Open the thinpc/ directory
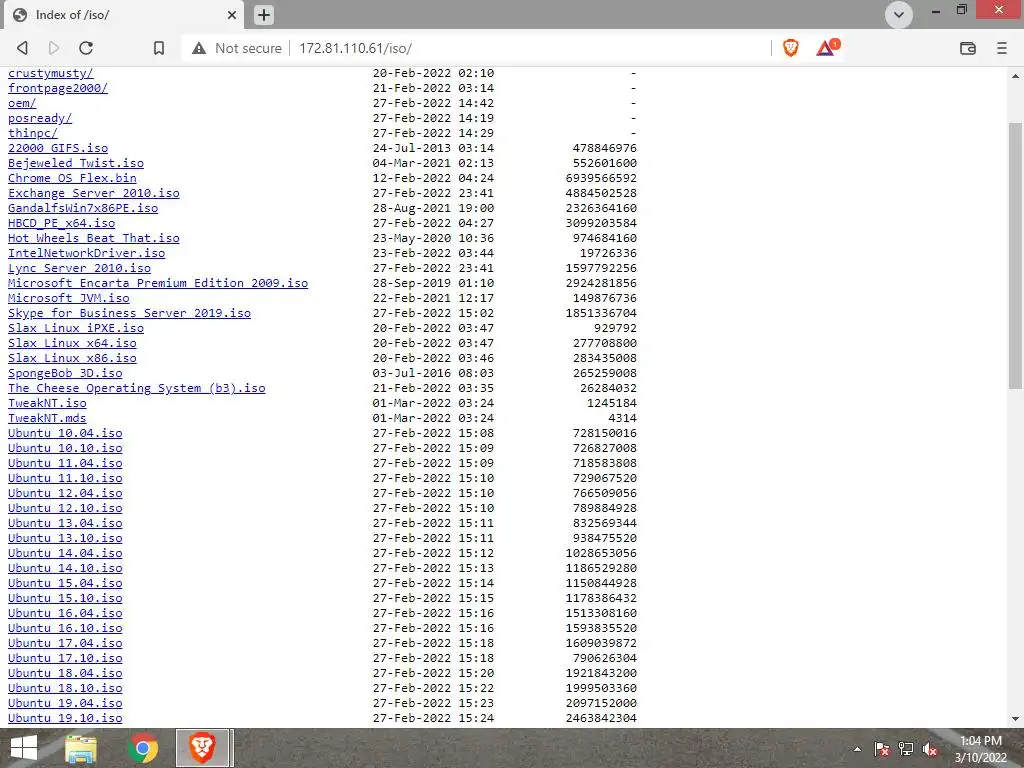1024x768 pixels. coord(33,133)
